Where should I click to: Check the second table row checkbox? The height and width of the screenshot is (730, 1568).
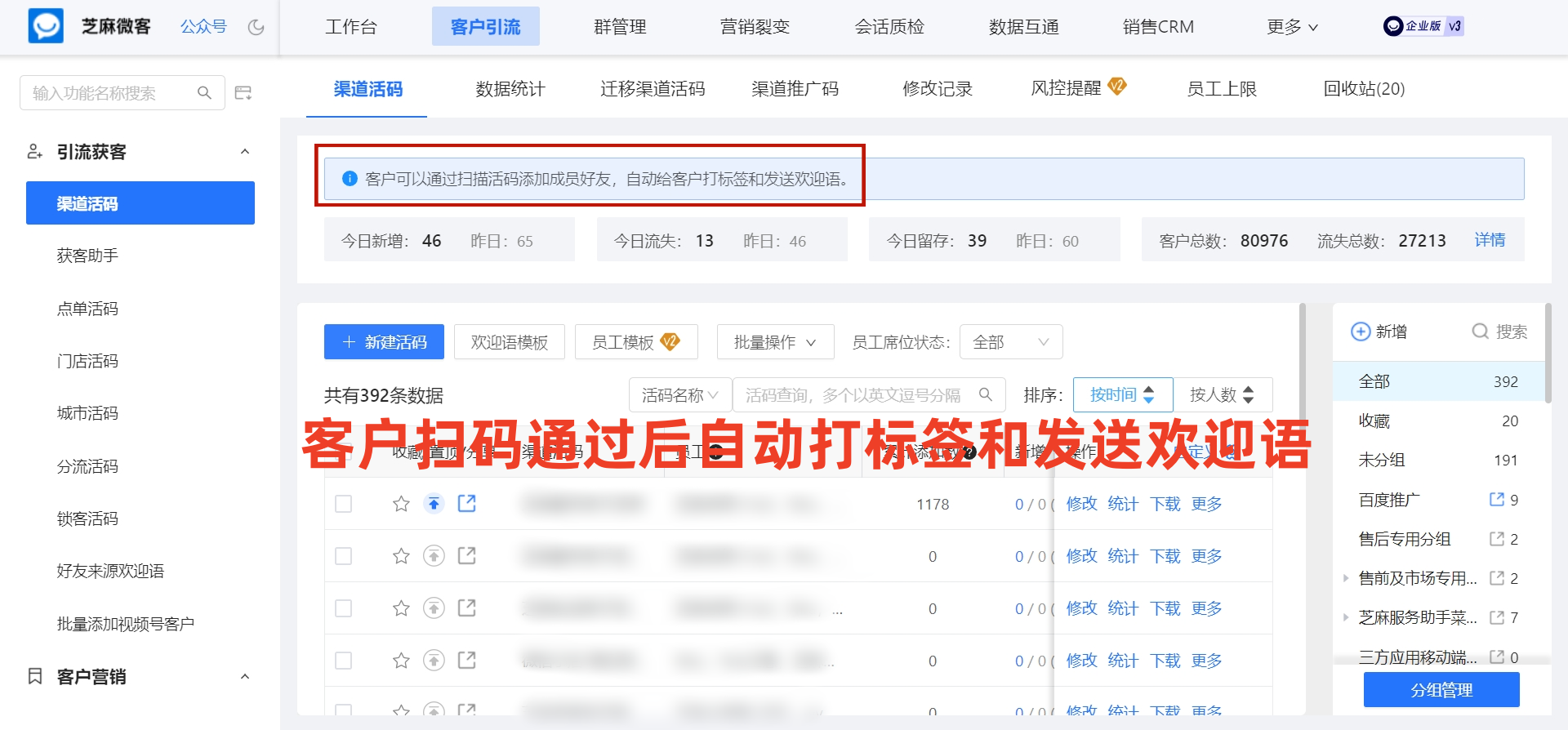[344, 556]
